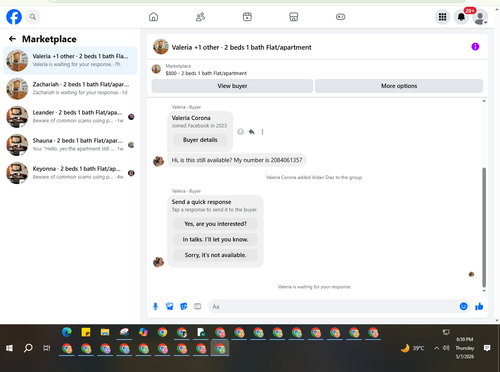Open the $800 - 2 beds 1 bath listing link

[206, 73]
